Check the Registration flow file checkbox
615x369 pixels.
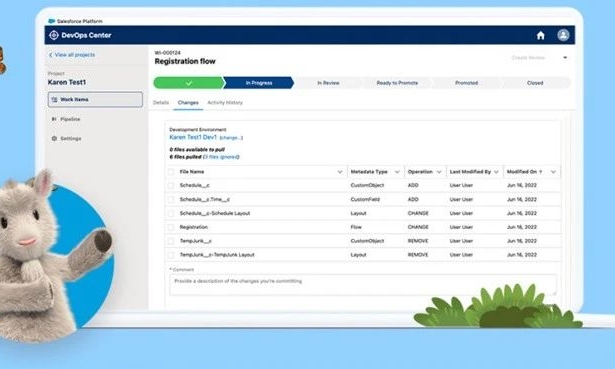click(x=171, y=227)
